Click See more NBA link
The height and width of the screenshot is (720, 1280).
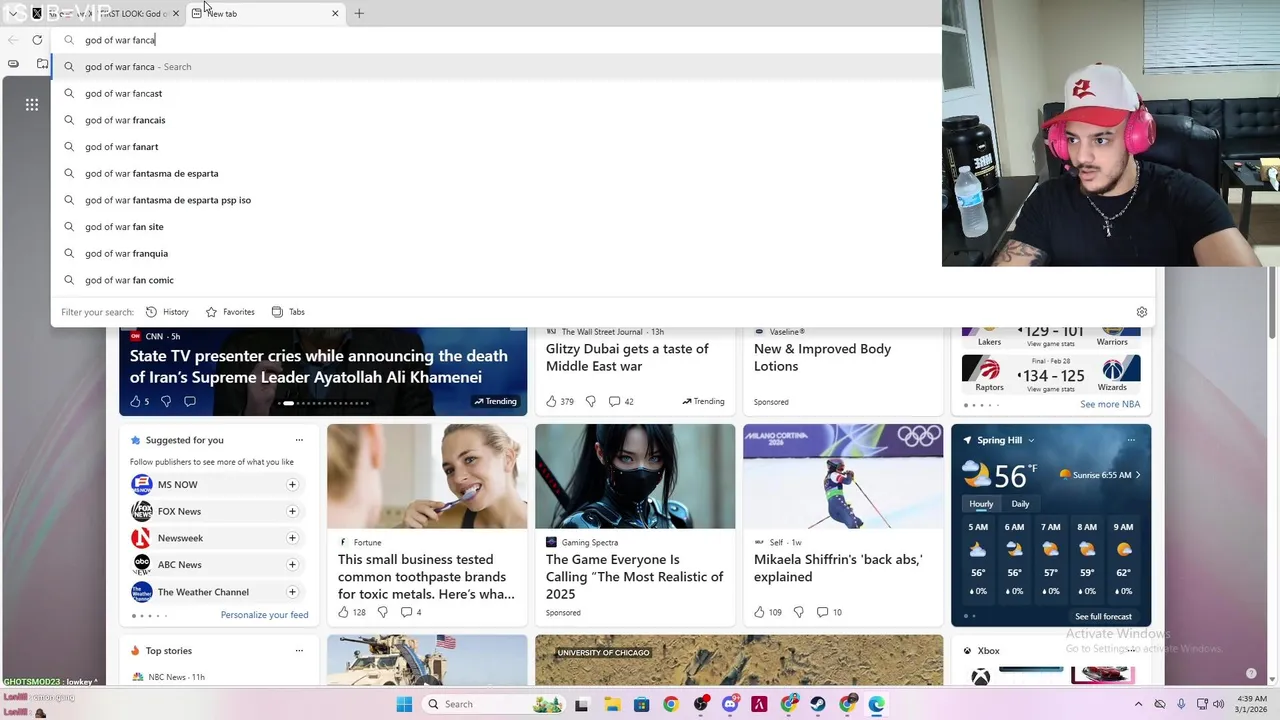(x=1109, y=404)
